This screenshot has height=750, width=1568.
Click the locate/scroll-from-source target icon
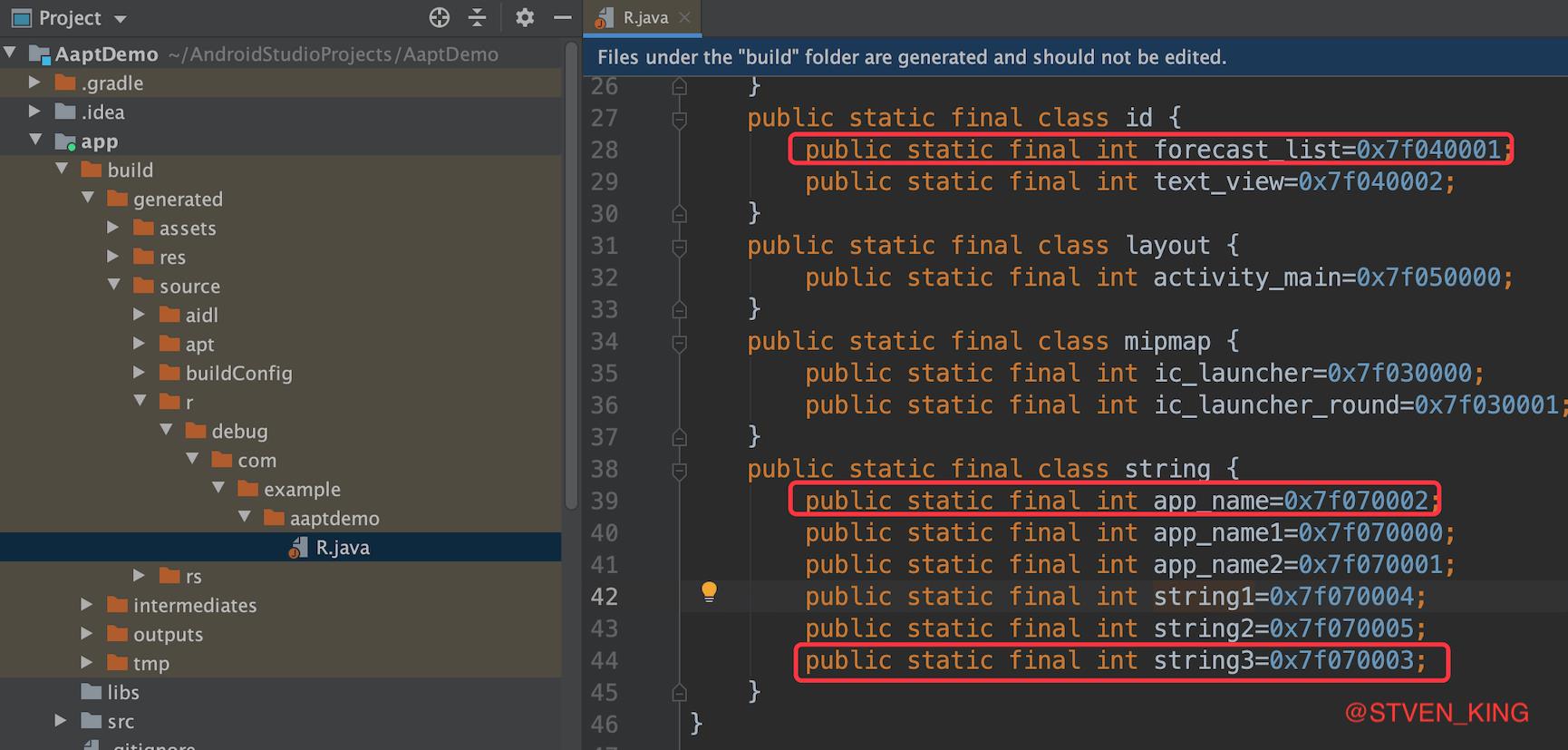tap(440, 17)
